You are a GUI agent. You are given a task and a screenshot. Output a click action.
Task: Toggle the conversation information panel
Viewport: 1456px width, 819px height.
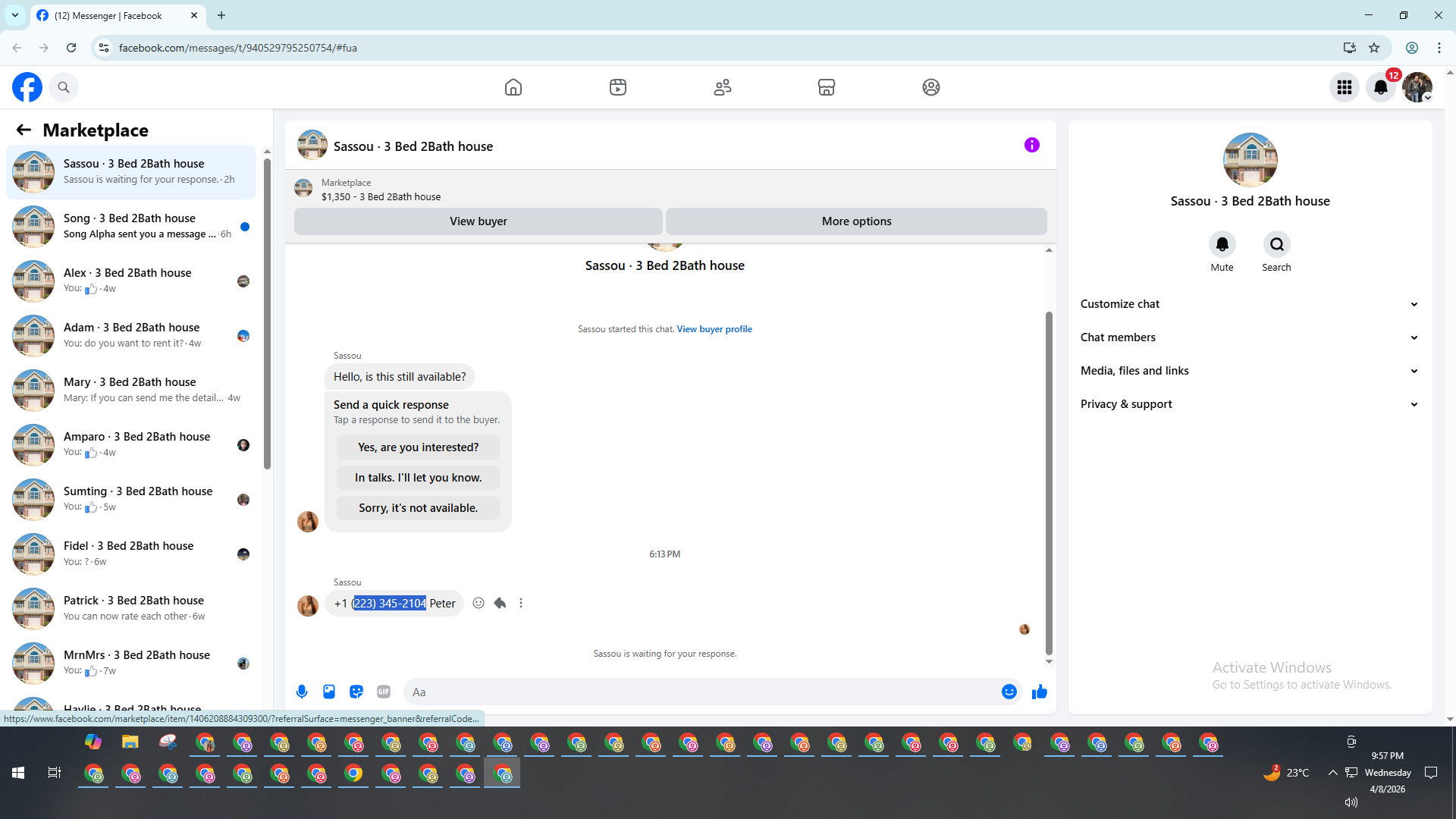click(x=1031, y=145)
